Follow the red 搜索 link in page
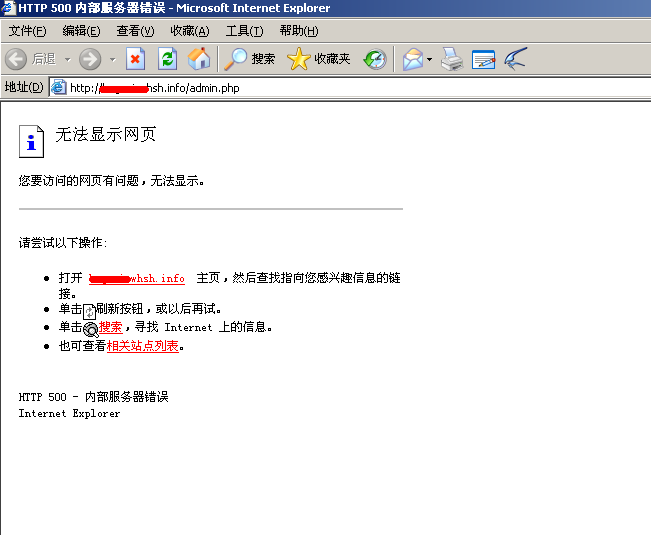Image resolution: width=651 pixels, height=535 pixels. pos(110,327)
